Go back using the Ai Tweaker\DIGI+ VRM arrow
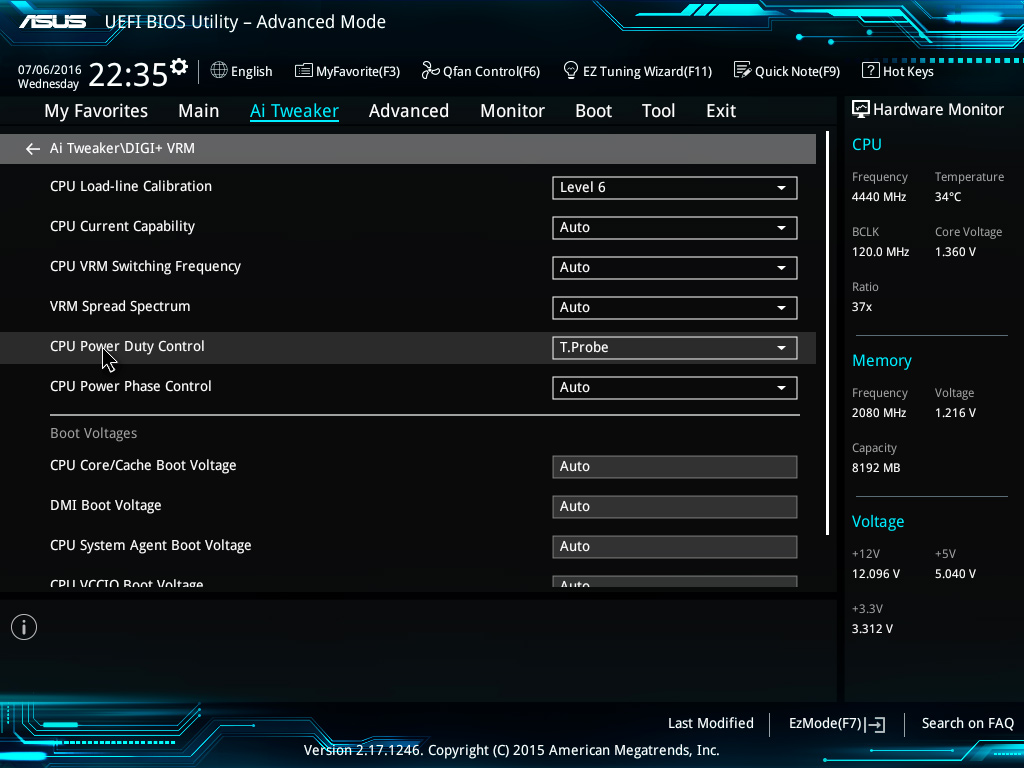The height and width of the screenshot is (768, 1024). tap(33, 149)
